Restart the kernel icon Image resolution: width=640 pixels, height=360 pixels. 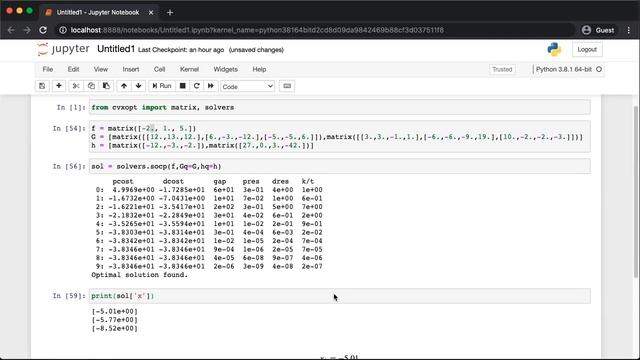(x=196, y=86)
